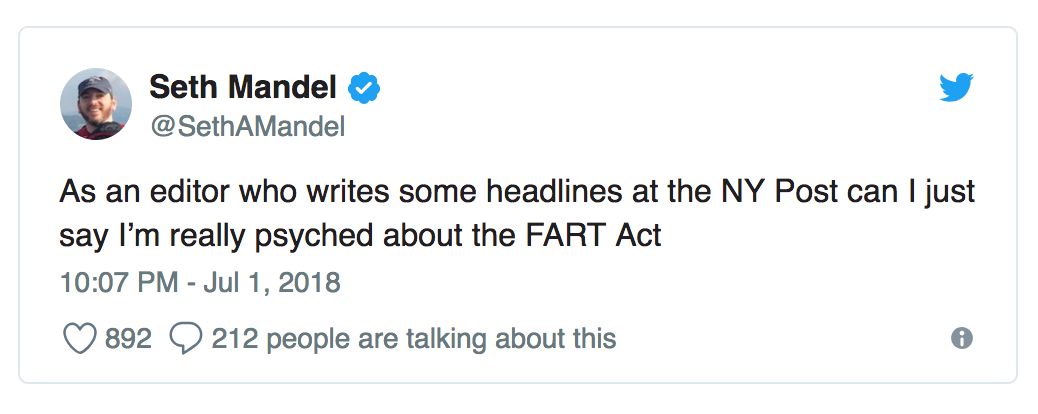Click the phrase 'As an editor'
The height and width of the screenshot is (414, 1038).
click(142, 192)
